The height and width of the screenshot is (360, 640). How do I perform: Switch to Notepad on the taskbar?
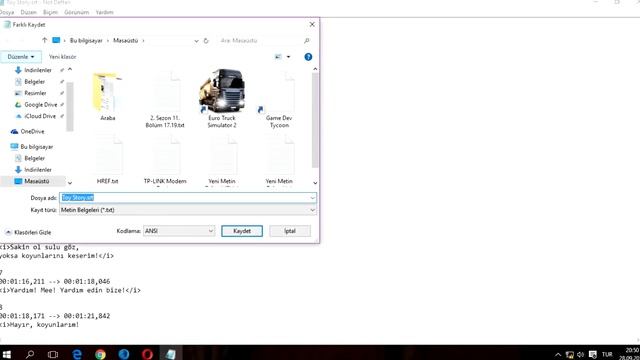[x=171, y=354]
